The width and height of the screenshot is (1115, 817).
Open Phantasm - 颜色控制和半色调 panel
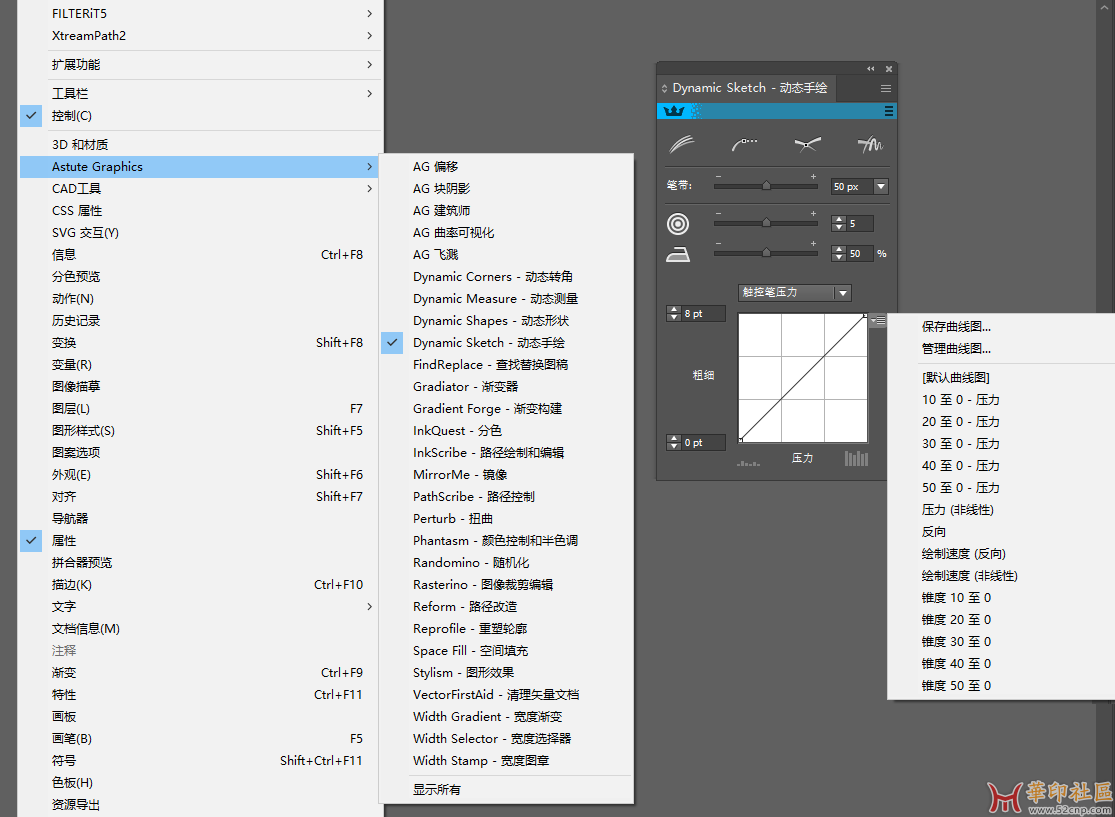(x=506, y=540)
